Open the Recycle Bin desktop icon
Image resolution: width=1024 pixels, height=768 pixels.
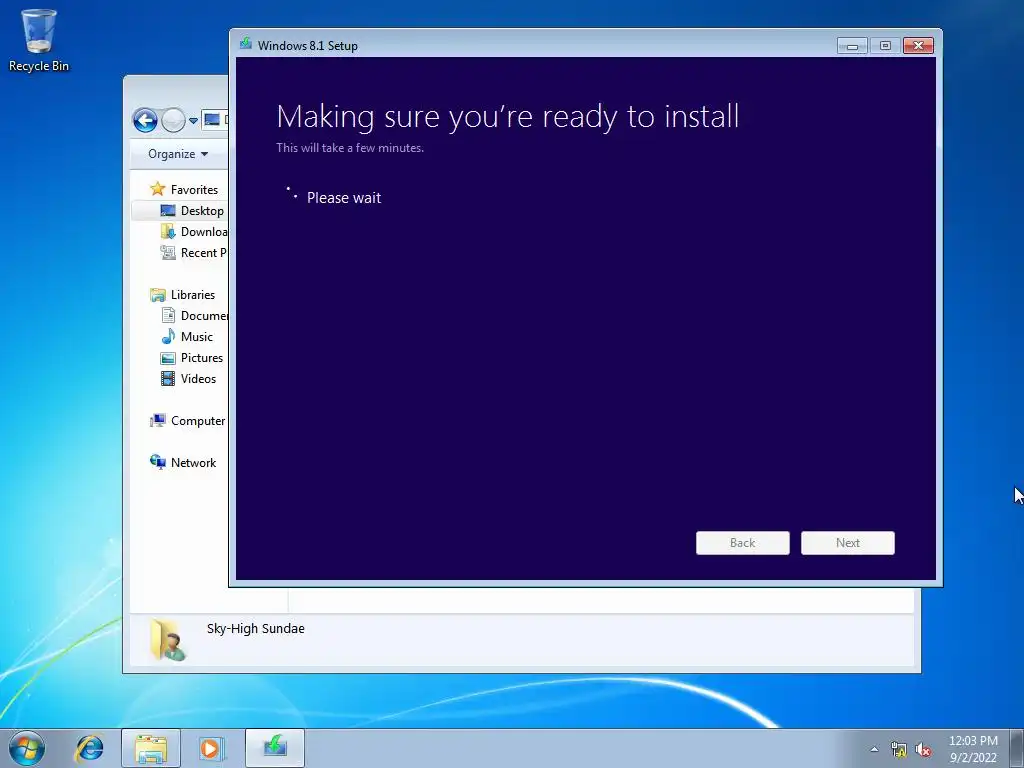point(39,40)
